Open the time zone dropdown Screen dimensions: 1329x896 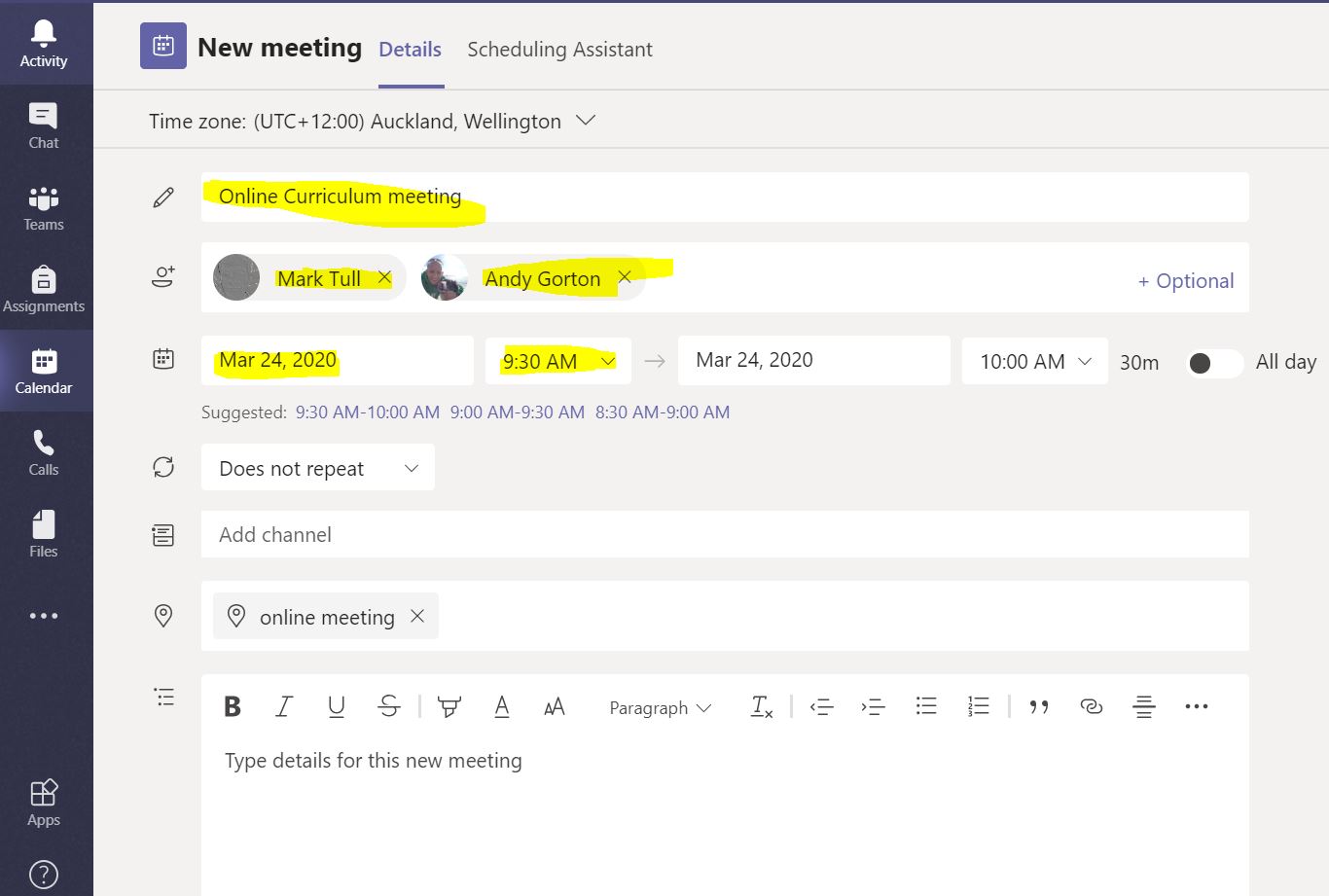585,121
